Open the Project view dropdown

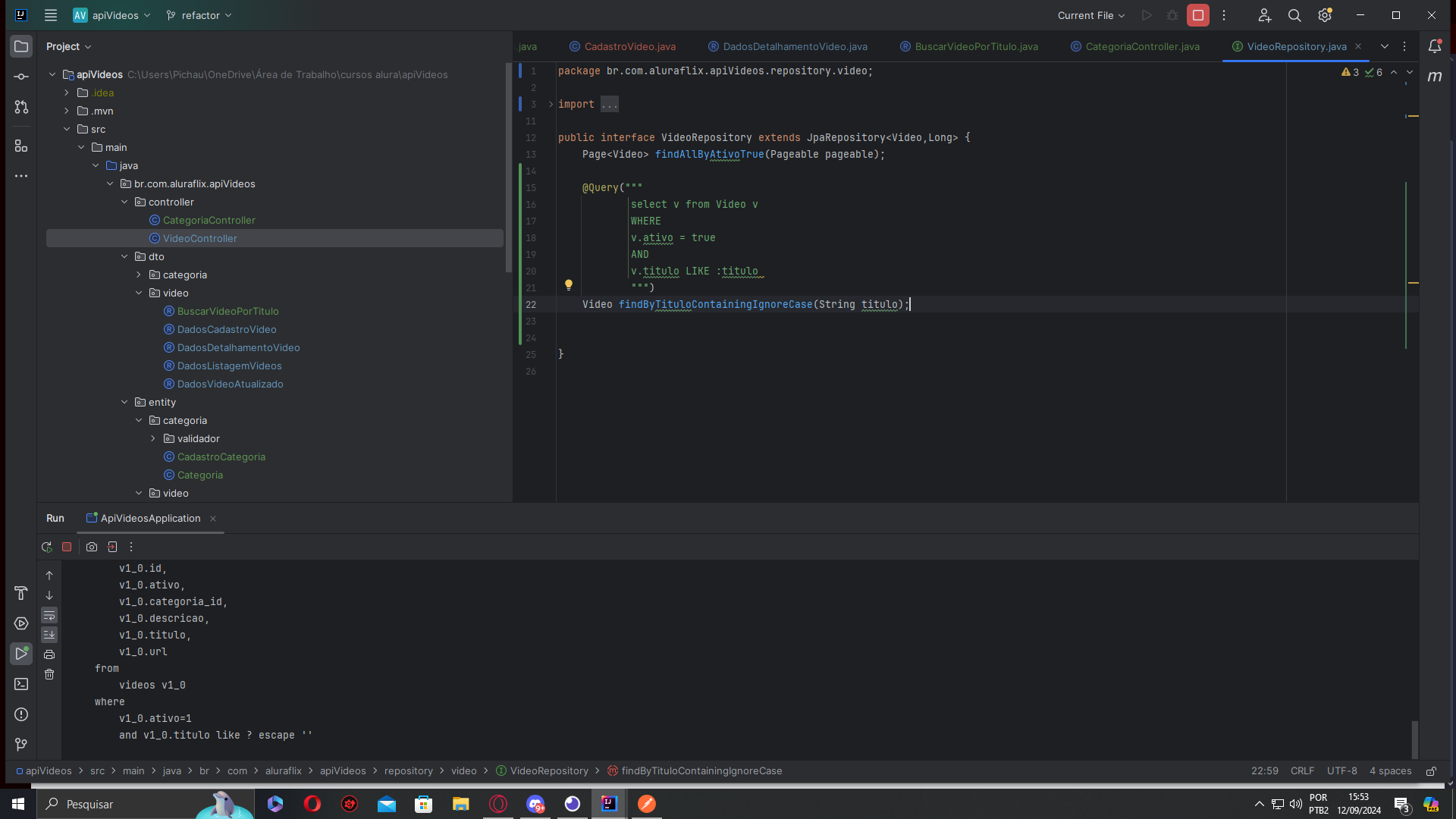[69, 46]
